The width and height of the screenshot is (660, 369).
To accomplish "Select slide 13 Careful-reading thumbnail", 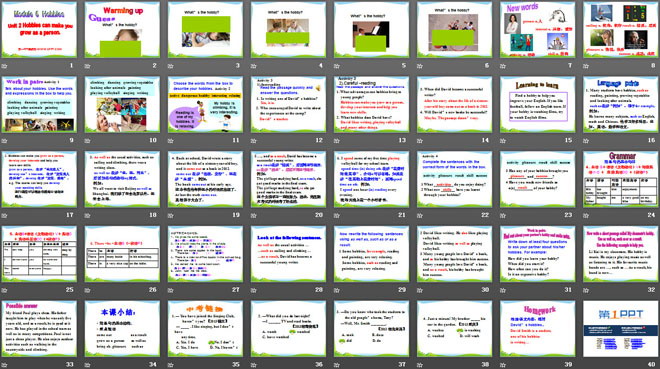I will tap(371, 104).
